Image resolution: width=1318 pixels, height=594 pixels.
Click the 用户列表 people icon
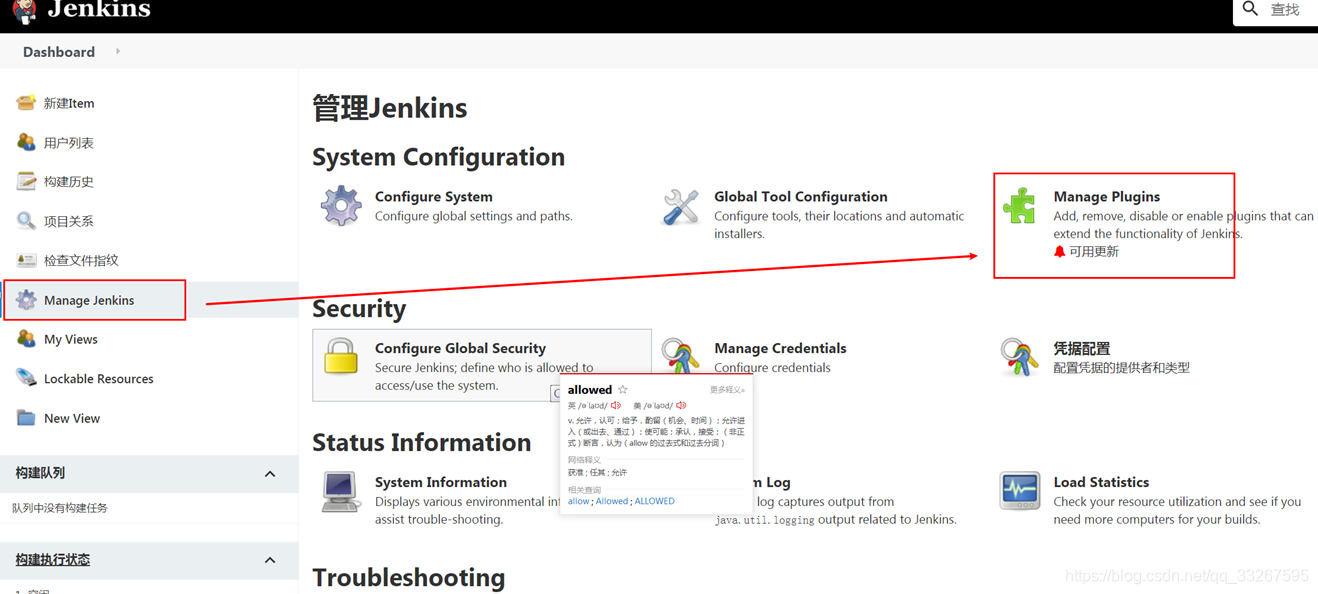[26, 142]
